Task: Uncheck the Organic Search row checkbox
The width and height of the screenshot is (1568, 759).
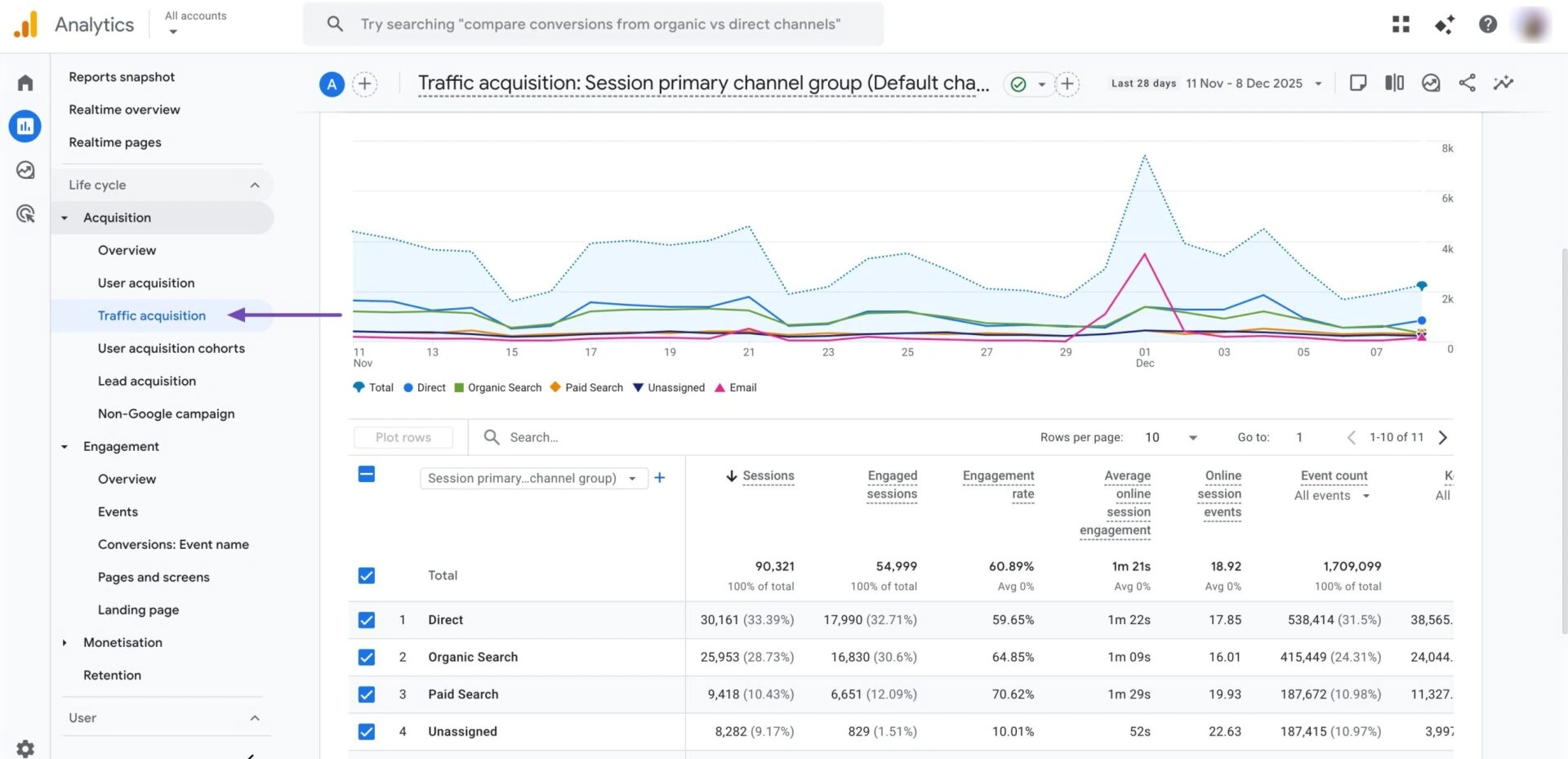Action: coord(367,657)
